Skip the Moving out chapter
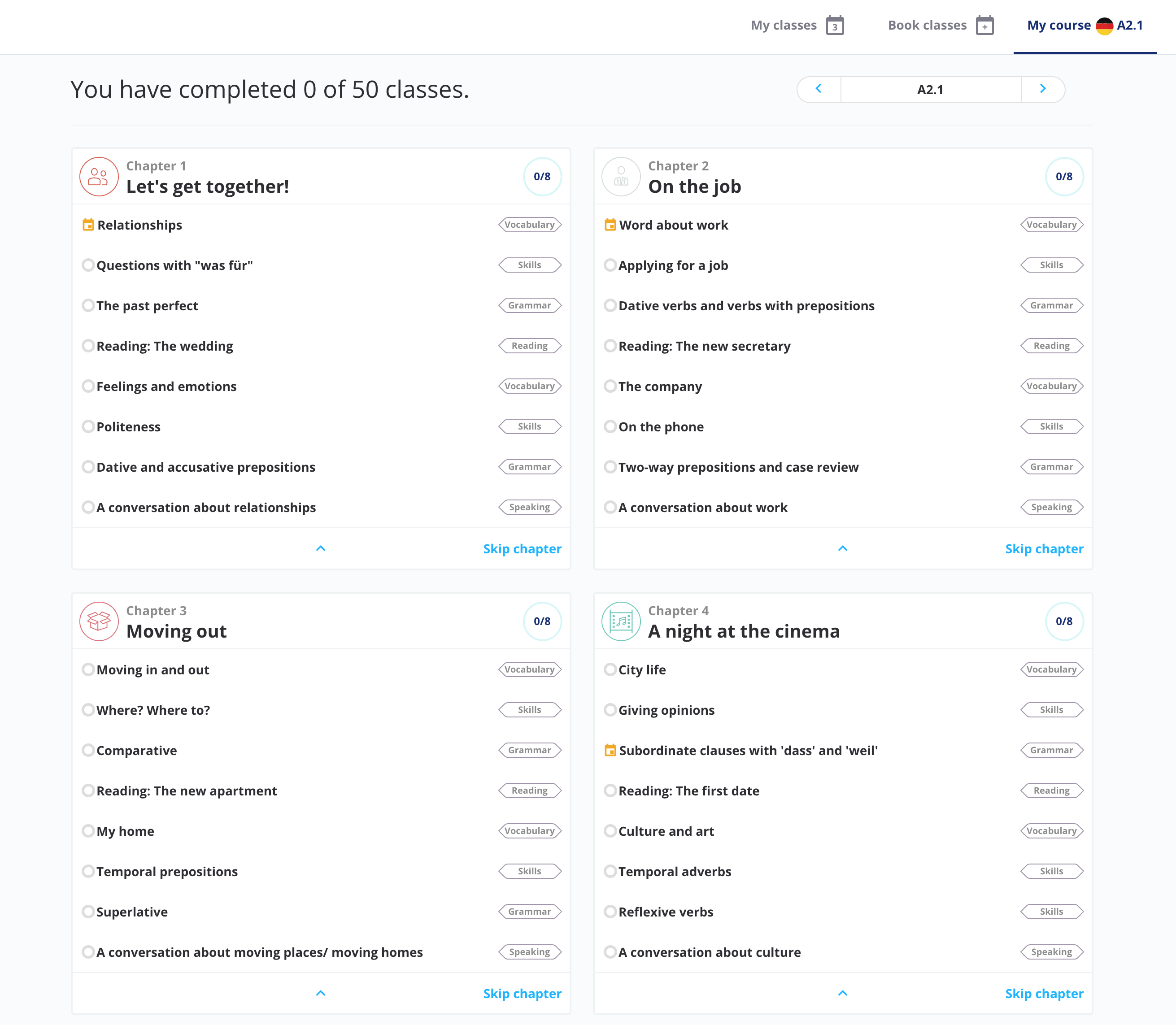Viewport: 1176px width, 1025px height. 522,994
